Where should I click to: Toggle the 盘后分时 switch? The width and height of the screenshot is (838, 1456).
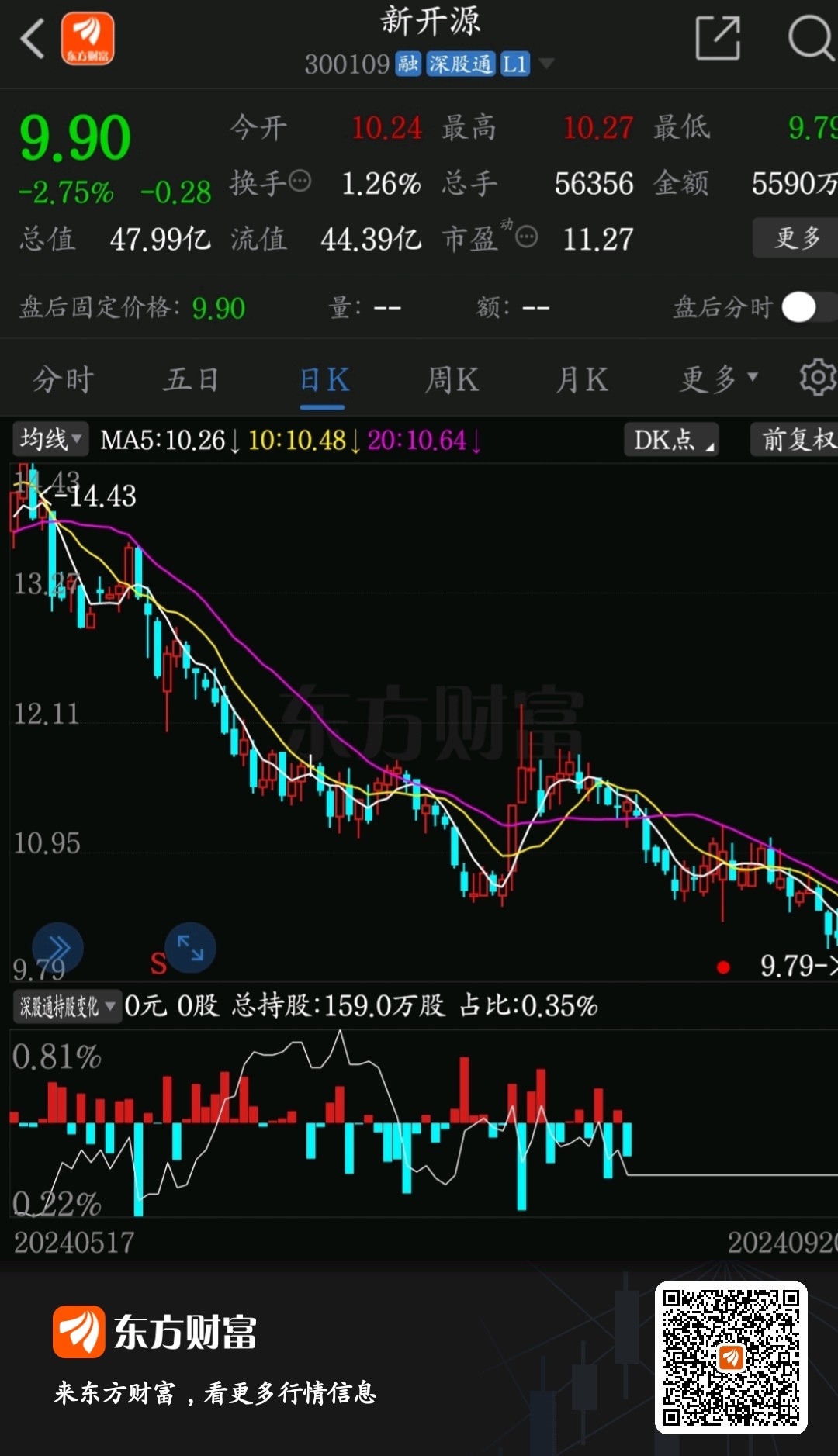[x=809, y=307]
